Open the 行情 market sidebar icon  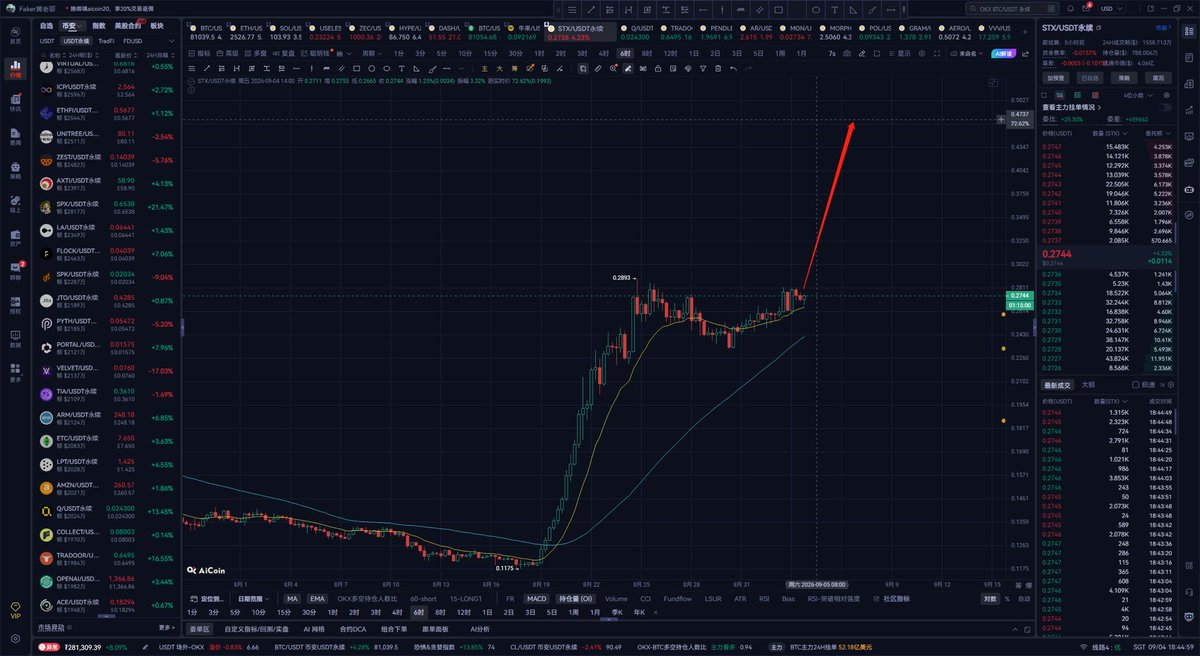[x=15, y=68]
